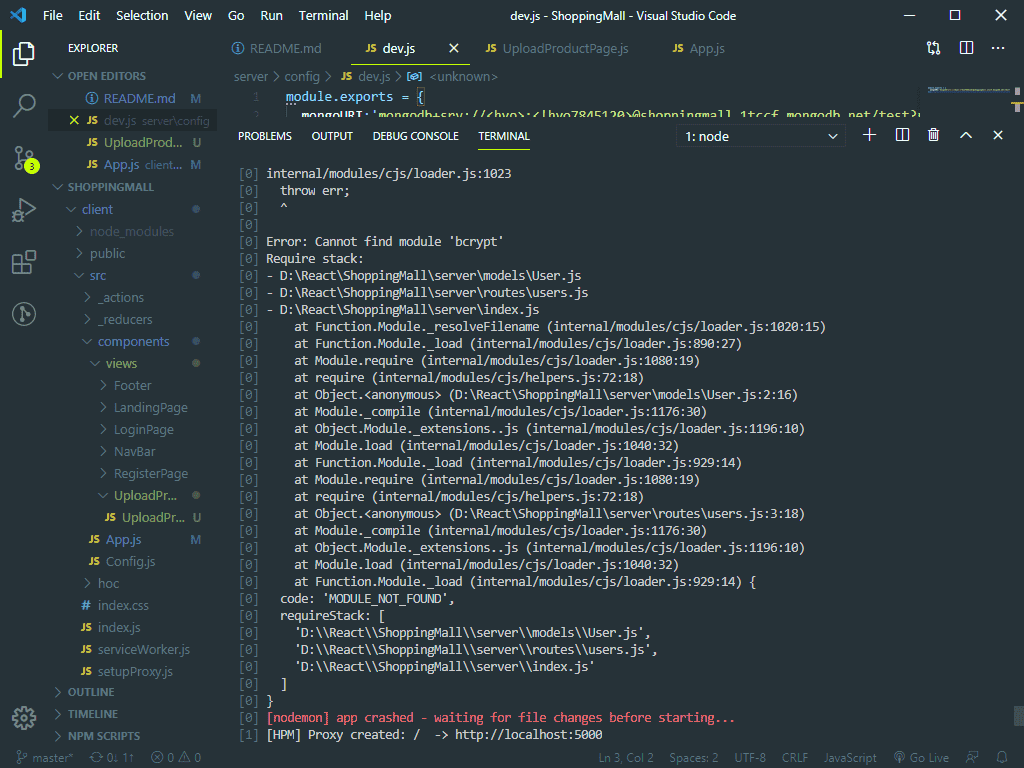Change the CRLF end of line sequence
1024x768 pixels.
click(x=795, y=758)
